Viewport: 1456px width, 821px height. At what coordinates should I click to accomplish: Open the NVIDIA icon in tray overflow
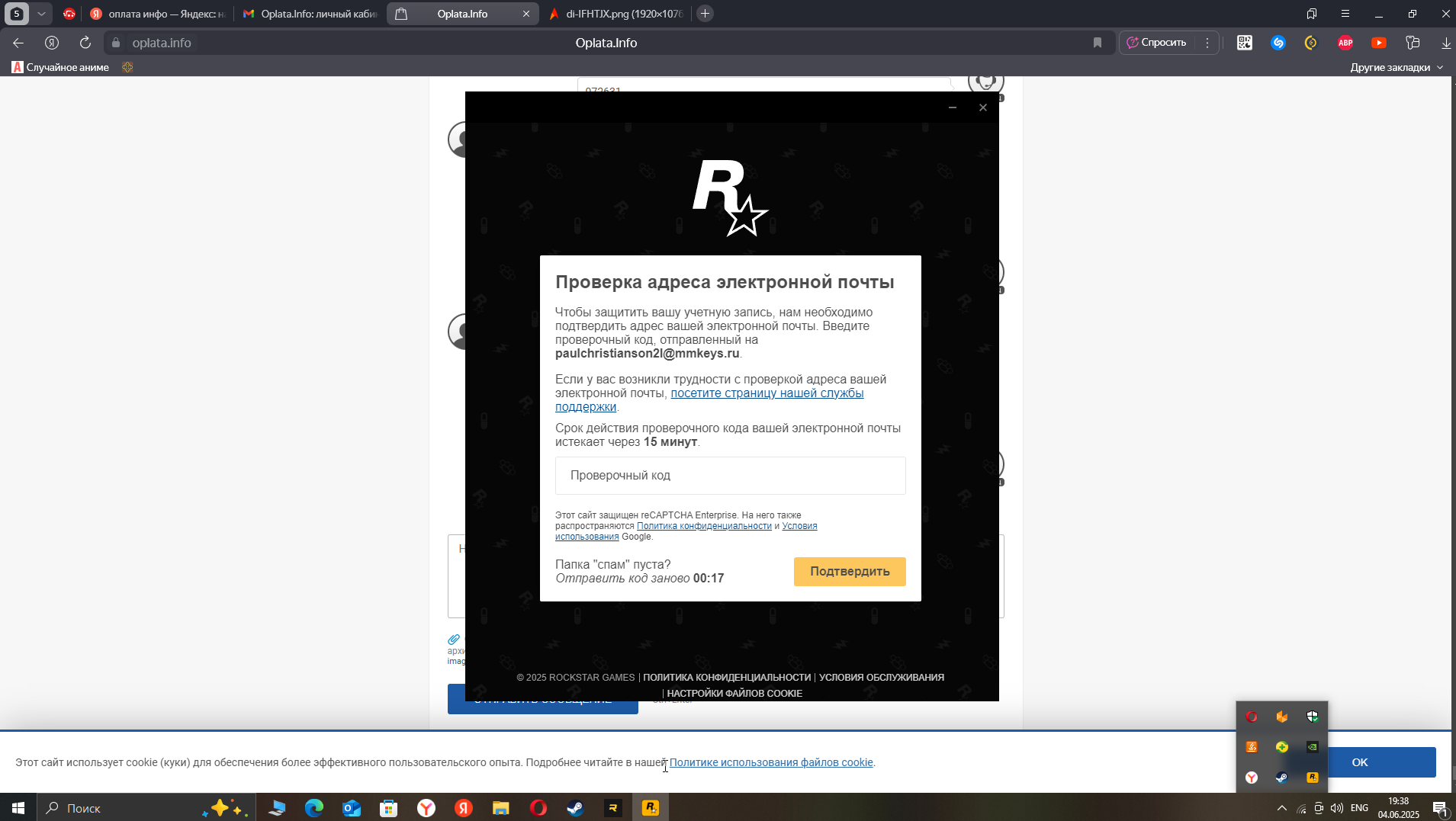[x=1313, y=747]
